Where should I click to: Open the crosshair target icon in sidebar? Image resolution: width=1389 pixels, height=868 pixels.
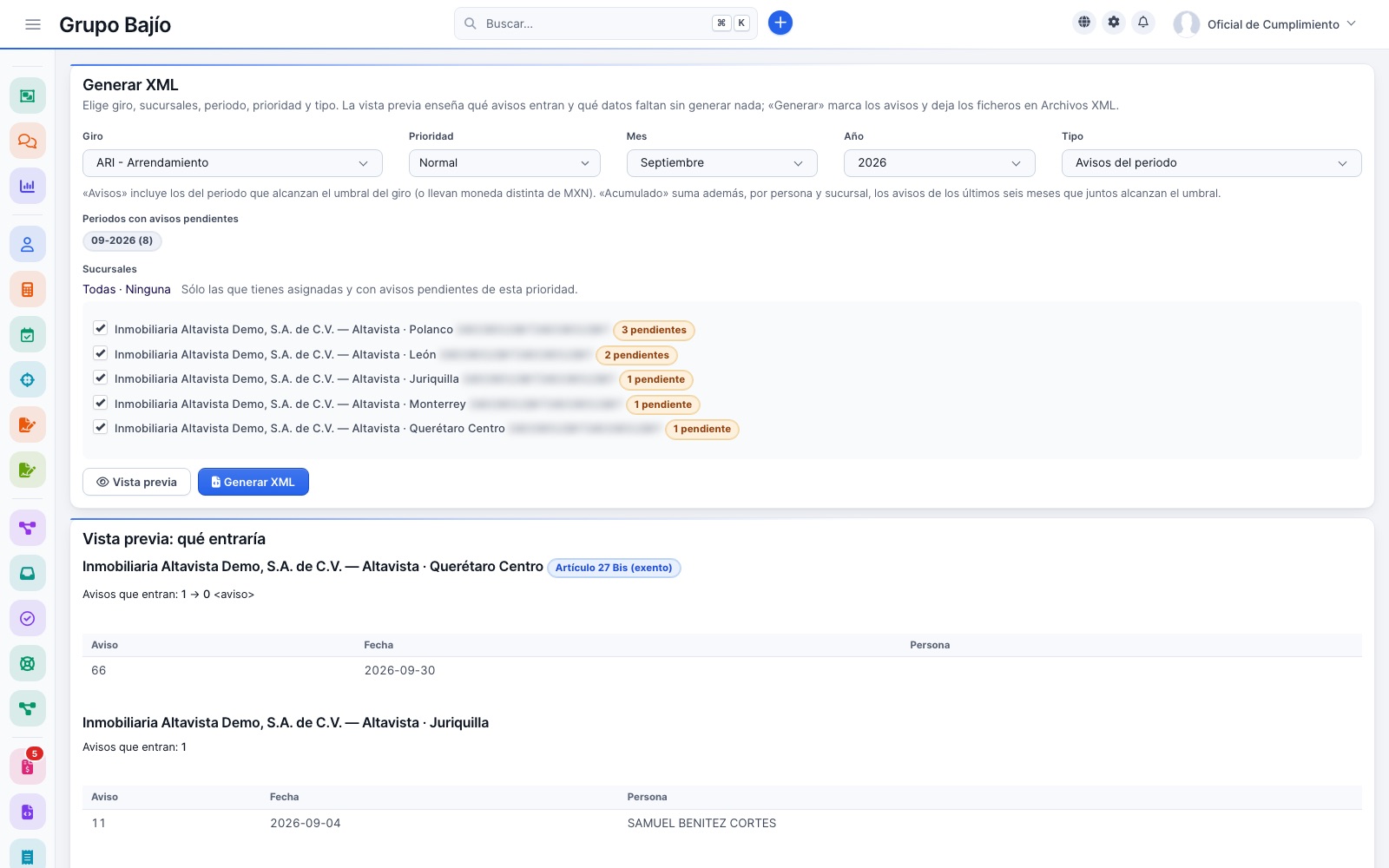pos(28,379)
